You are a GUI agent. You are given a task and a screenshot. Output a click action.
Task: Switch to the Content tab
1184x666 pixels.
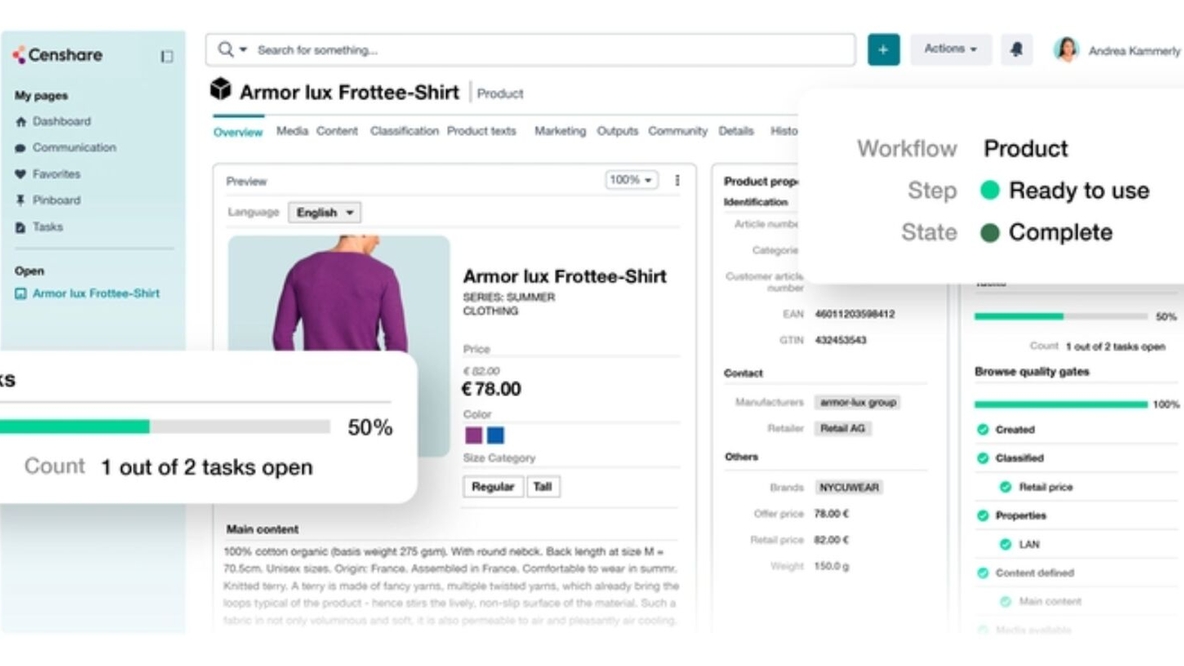click(337, 131)
